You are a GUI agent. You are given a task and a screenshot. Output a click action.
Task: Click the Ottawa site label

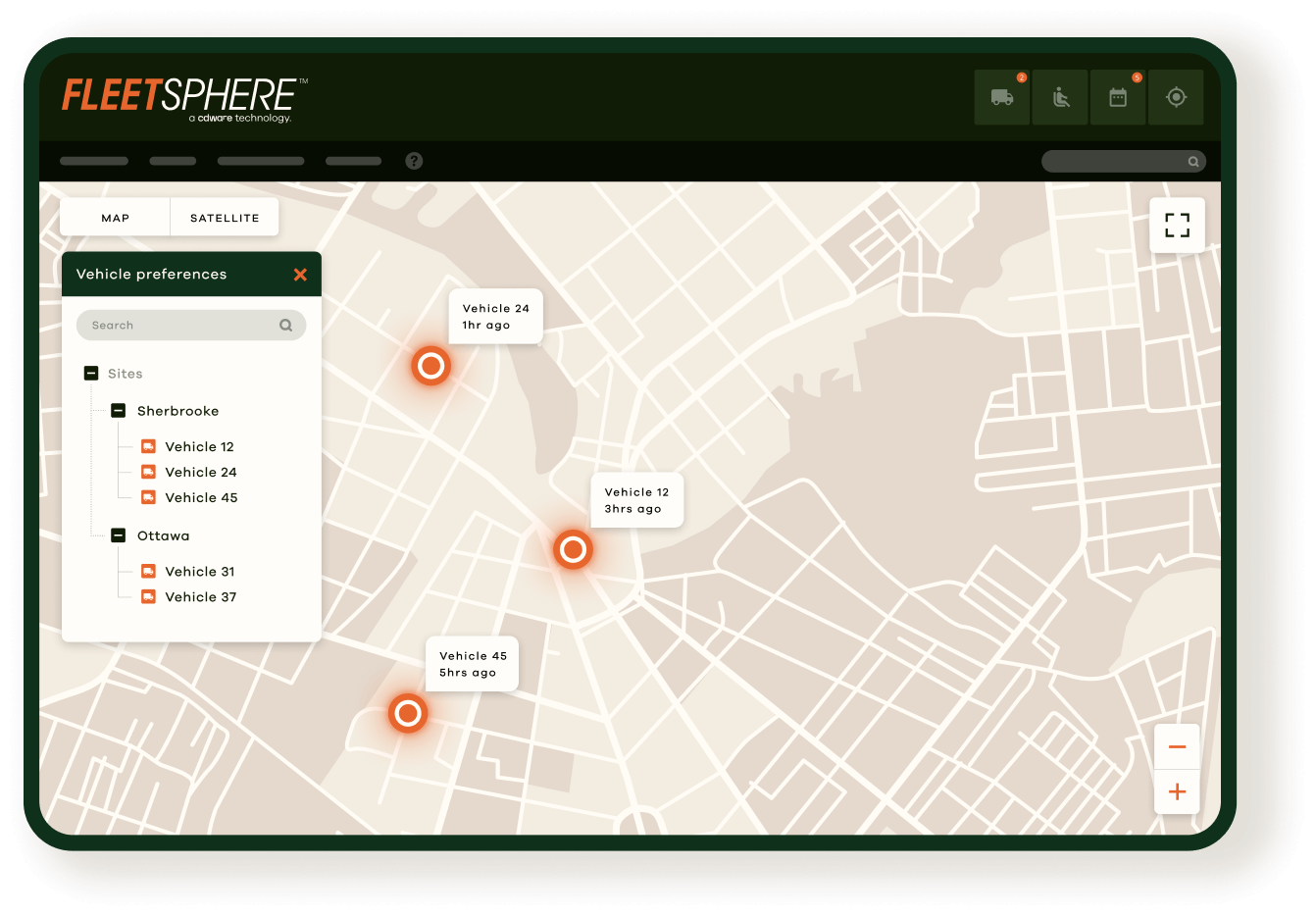[163, 535]
